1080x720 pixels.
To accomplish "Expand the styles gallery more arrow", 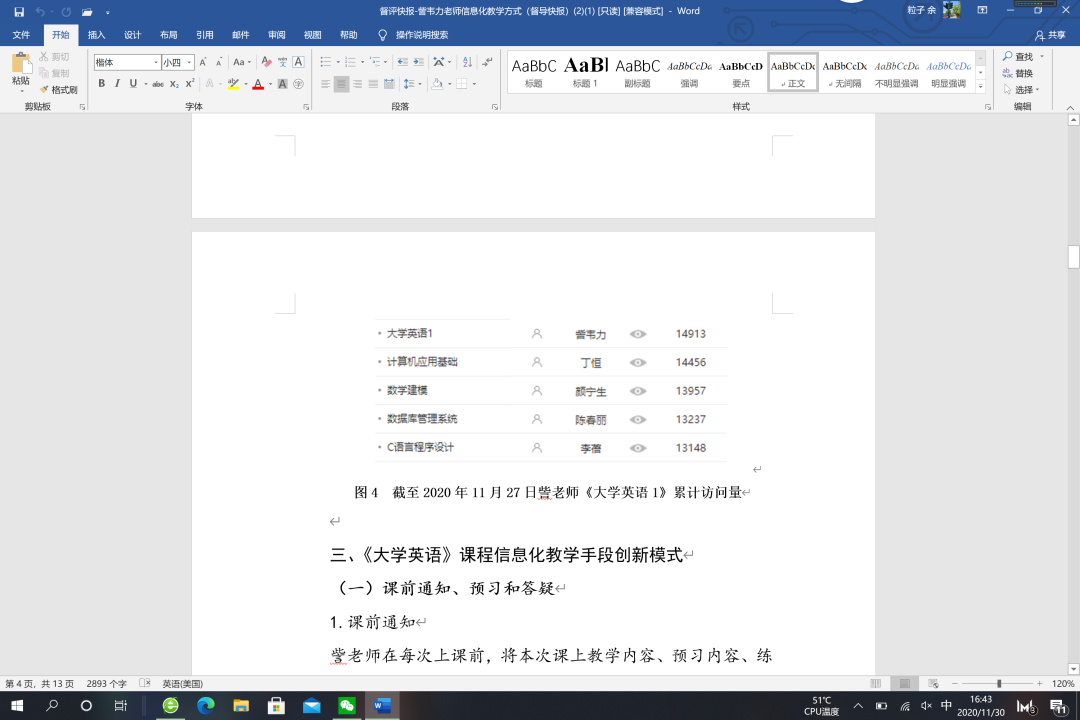I will click(x=981, y=86).
